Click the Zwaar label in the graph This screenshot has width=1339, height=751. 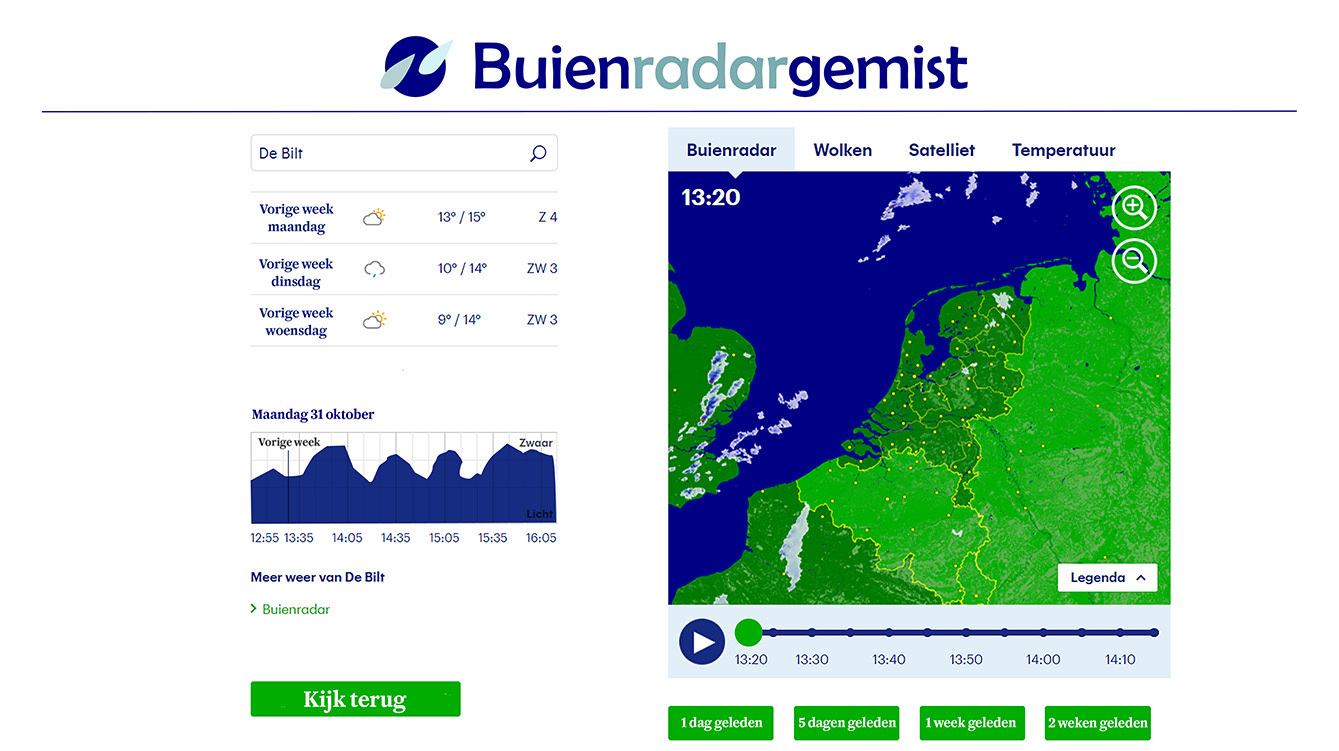(x=536, y=443)
